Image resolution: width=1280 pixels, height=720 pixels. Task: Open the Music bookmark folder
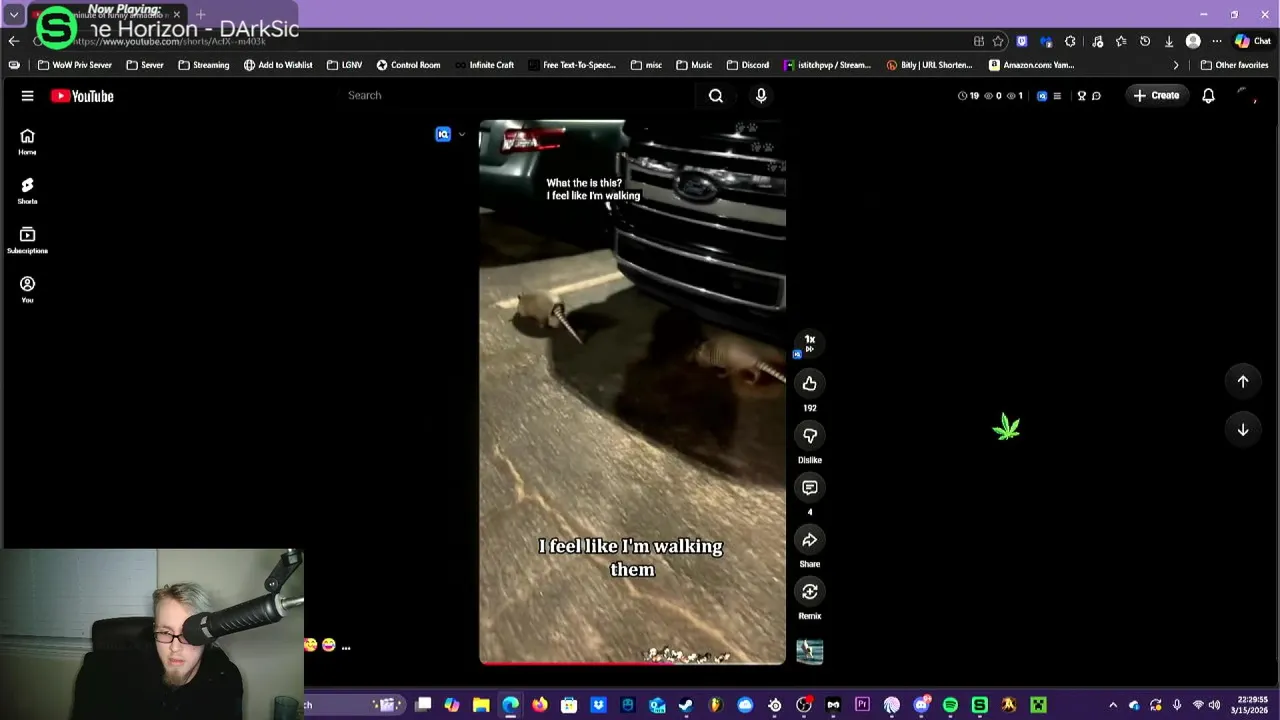(694, 65)
